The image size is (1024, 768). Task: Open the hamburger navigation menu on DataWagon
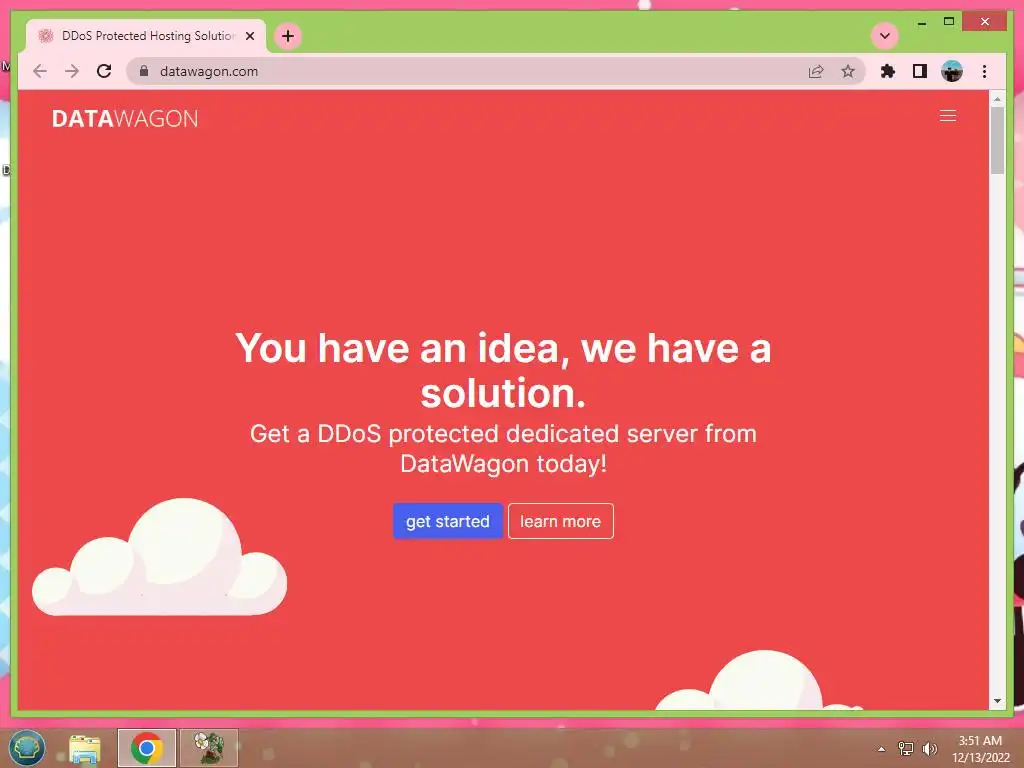click(948, 116)
